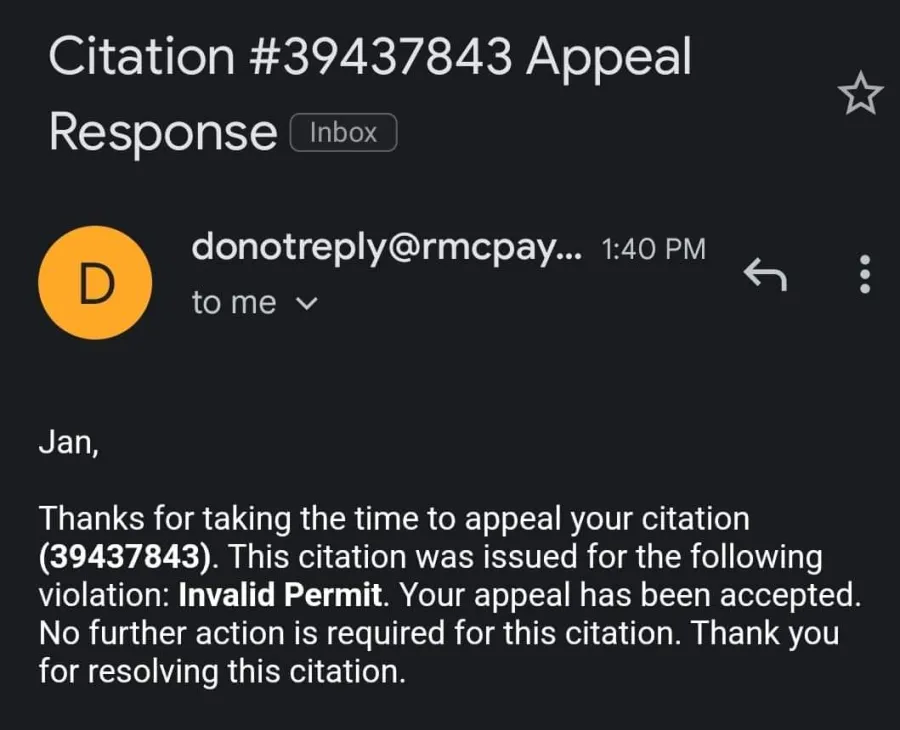Click 'for resolving this citation' closing line
The width and height of the screenshot is (900, 730).
(x=222, y=671)
